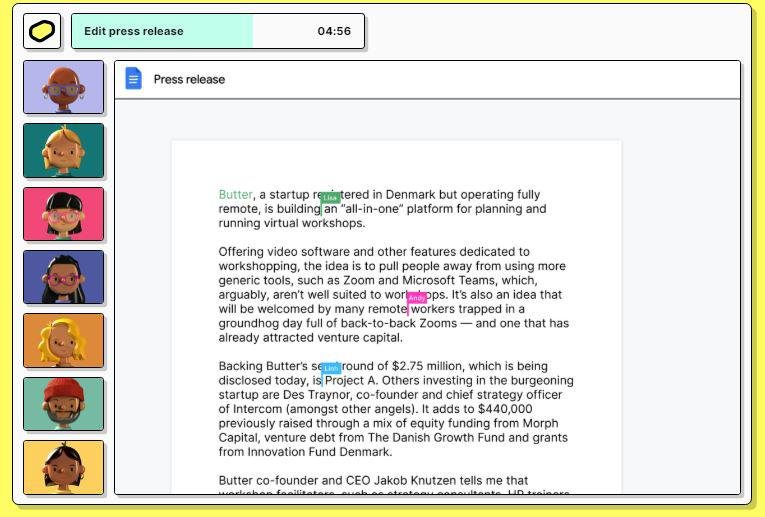Click the 'Edit press release' agenda bar
Screen dimensions: 765x517
[x=218, y=31]
